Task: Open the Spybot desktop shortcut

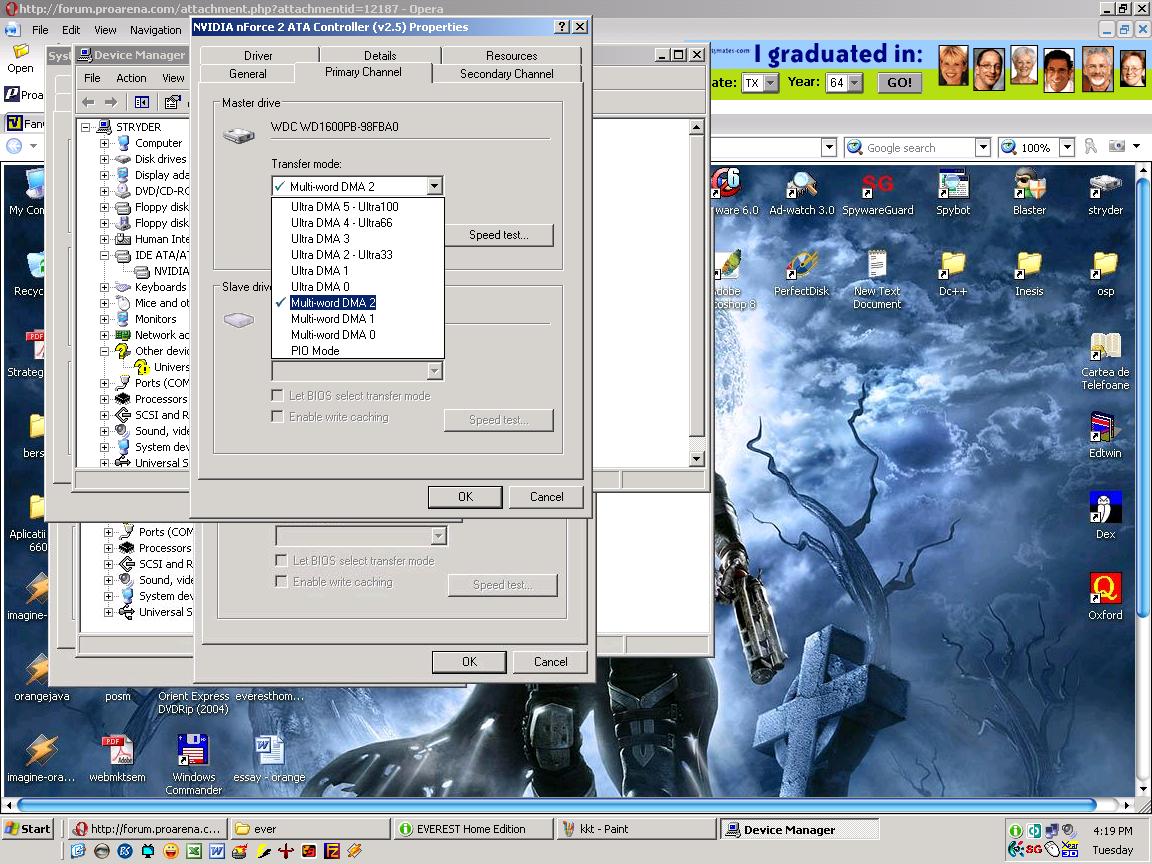Action: pos(953,193)
